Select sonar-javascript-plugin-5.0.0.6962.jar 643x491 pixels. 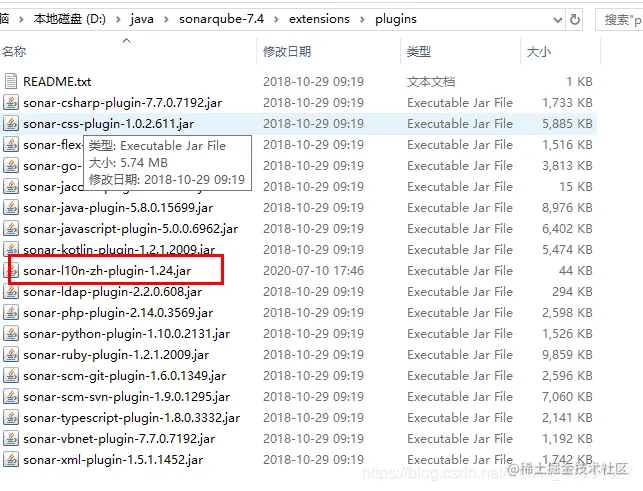coord(130,228)
